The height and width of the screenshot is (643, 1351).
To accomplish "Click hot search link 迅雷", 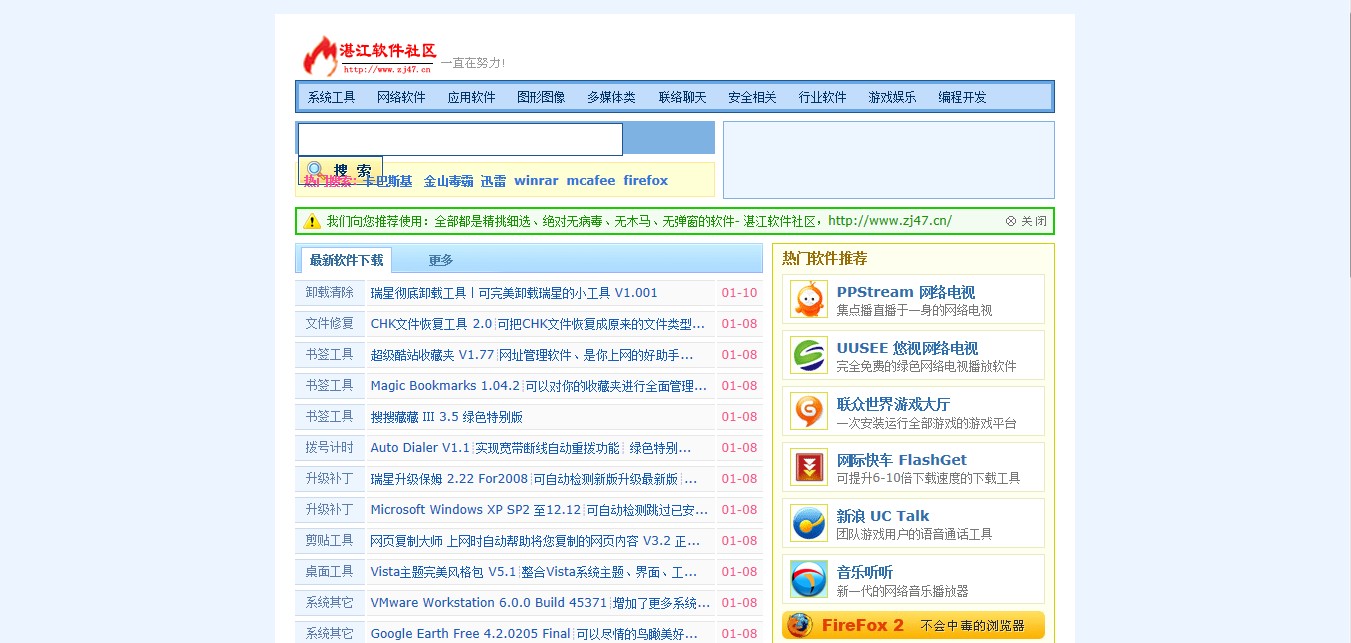I will [x=493, y=181].
